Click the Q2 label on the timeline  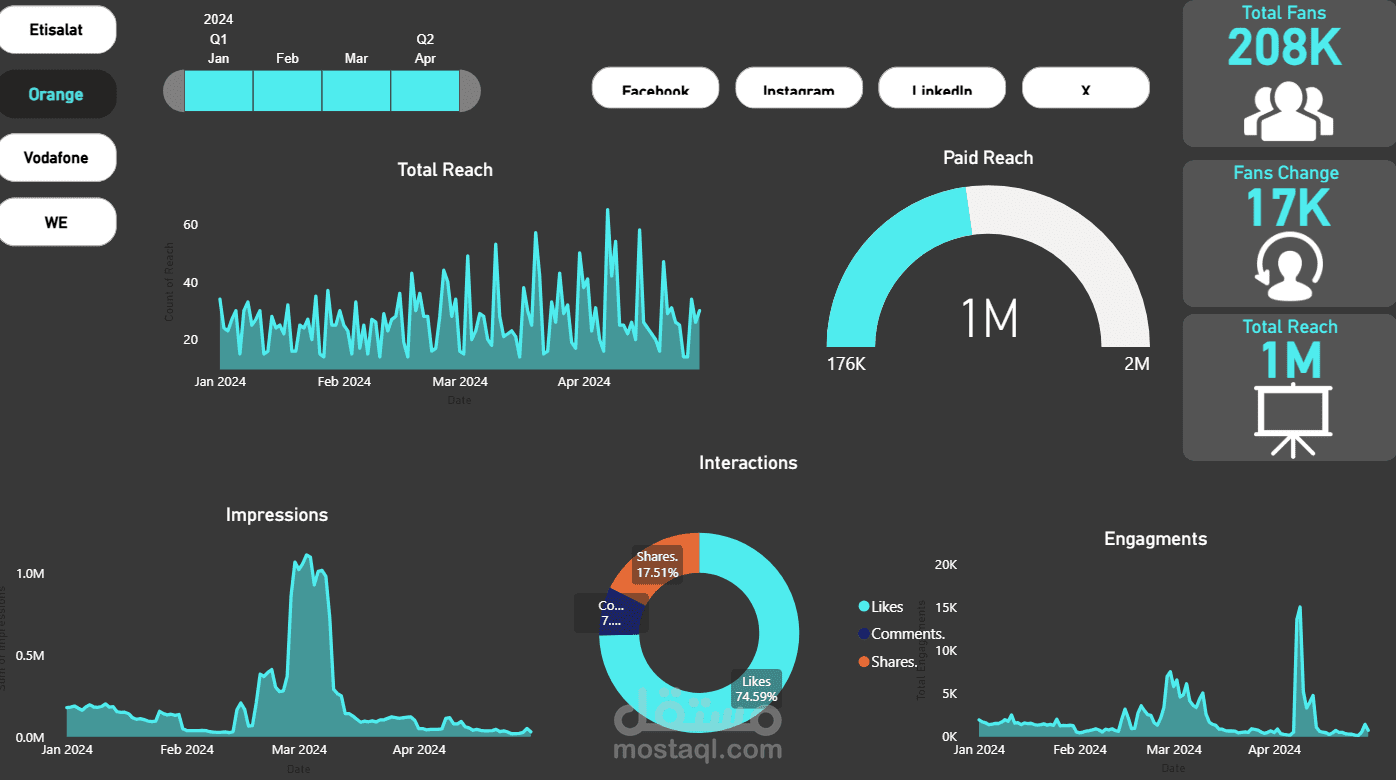[x=425, y=40]
